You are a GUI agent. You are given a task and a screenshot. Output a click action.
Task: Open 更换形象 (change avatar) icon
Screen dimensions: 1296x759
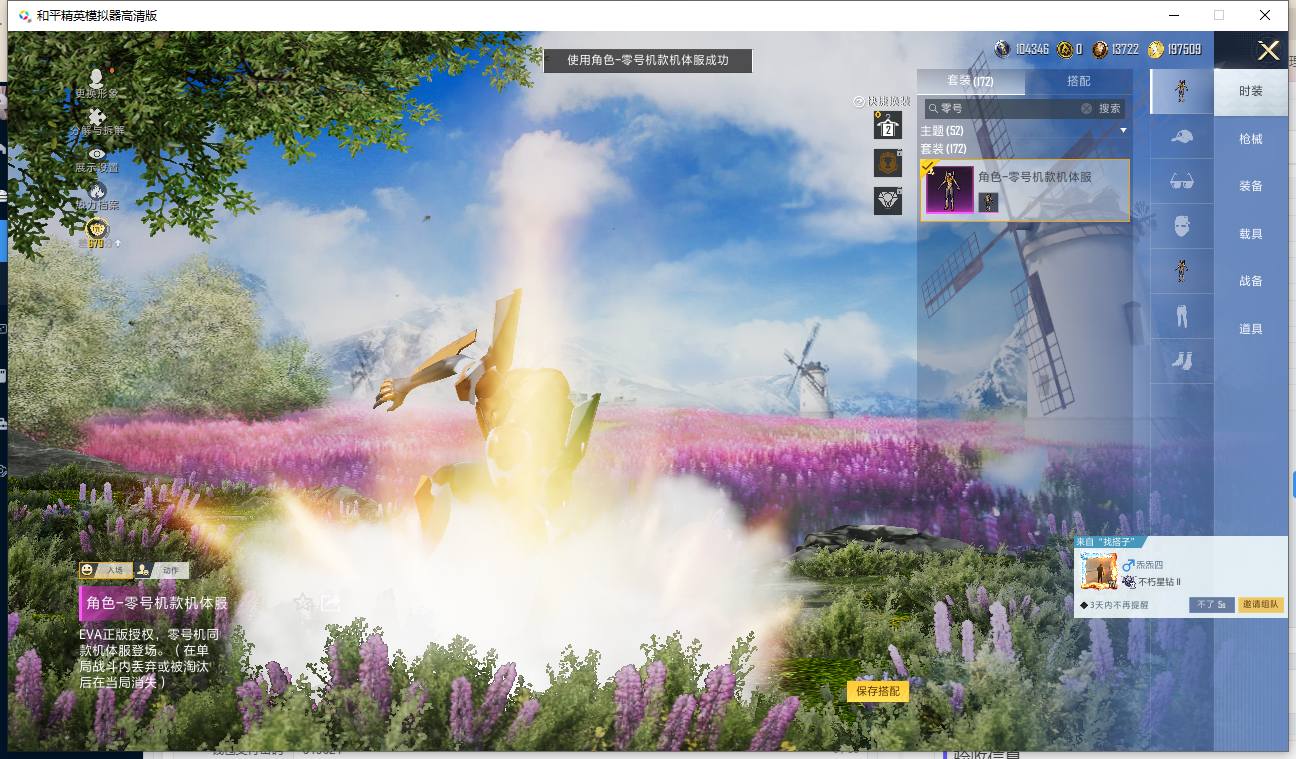pyautogui.click(x=96, y=78)
